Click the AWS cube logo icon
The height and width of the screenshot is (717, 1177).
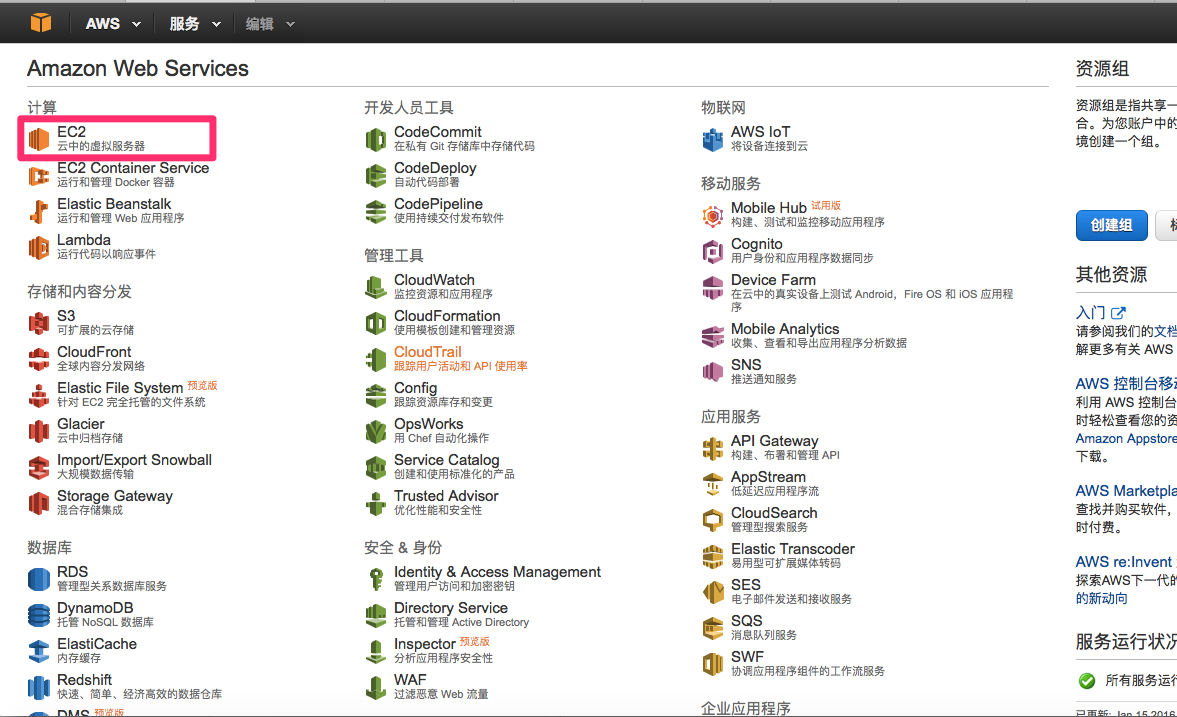coord(41,23)
